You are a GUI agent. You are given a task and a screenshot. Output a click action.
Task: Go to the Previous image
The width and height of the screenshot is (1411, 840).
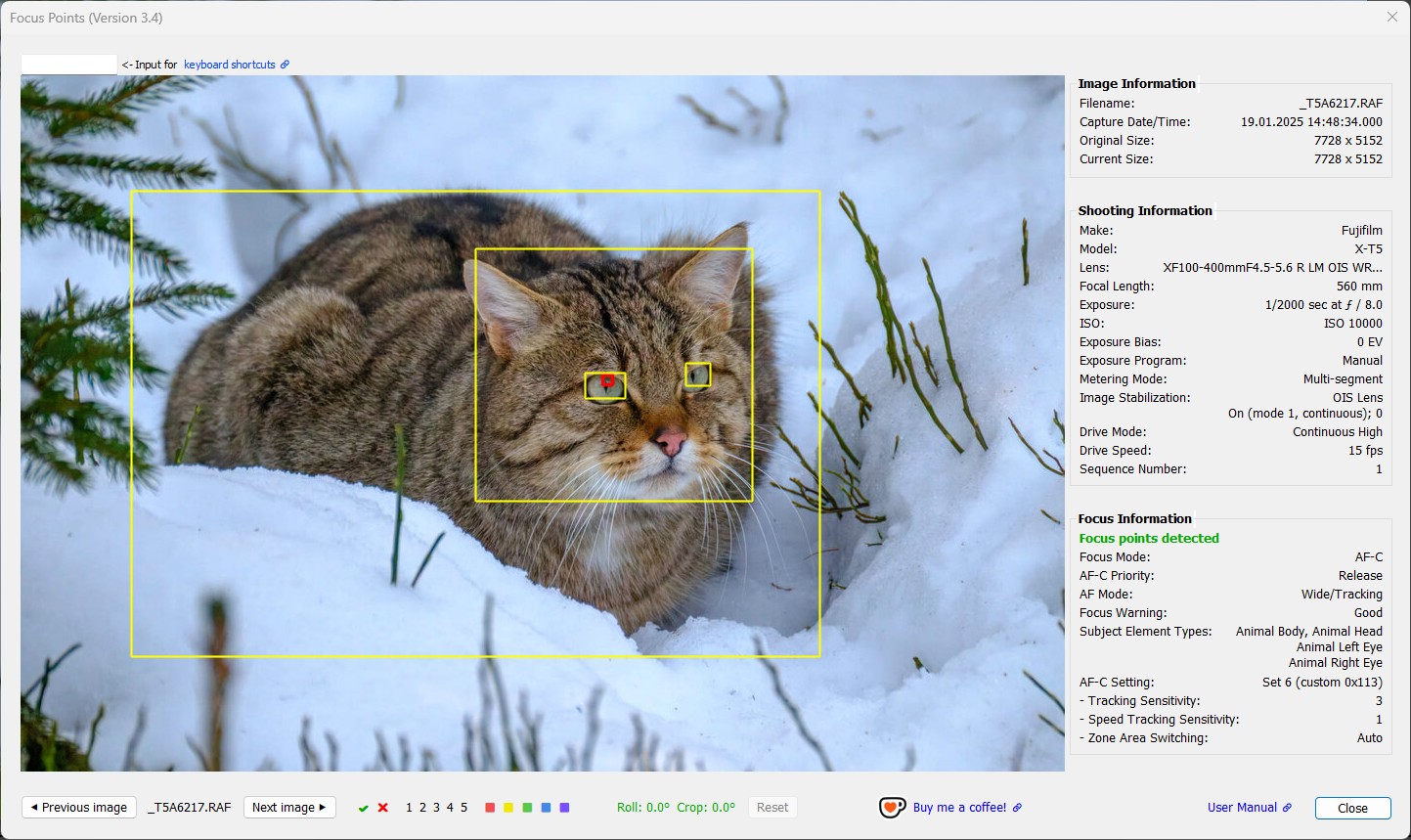click(x=79, y=808)
